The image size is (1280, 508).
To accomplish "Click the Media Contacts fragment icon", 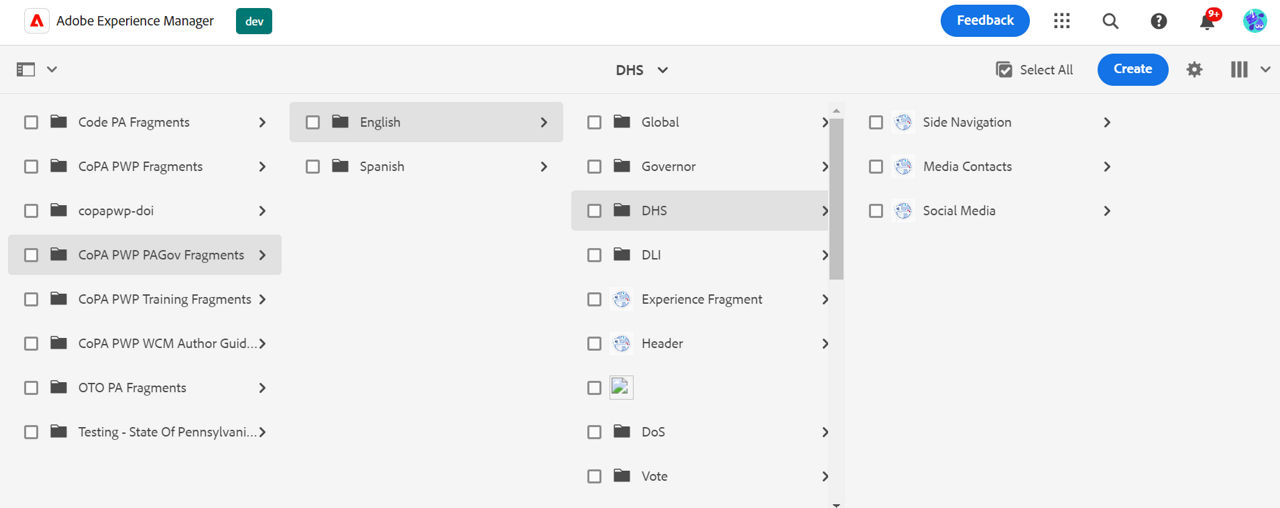I will 903,167.
